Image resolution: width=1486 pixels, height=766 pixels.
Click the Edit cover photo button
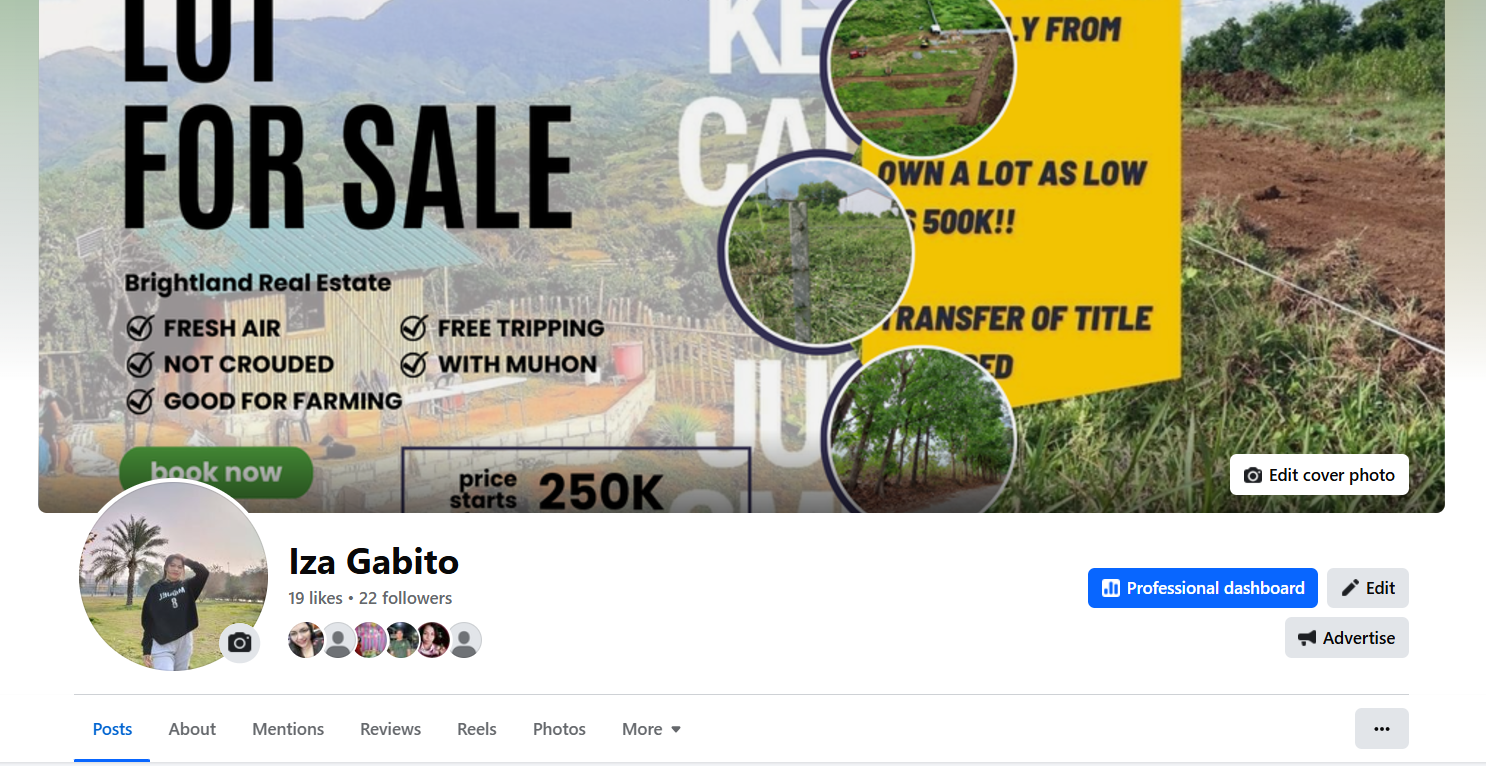(x=1319, y=475)
